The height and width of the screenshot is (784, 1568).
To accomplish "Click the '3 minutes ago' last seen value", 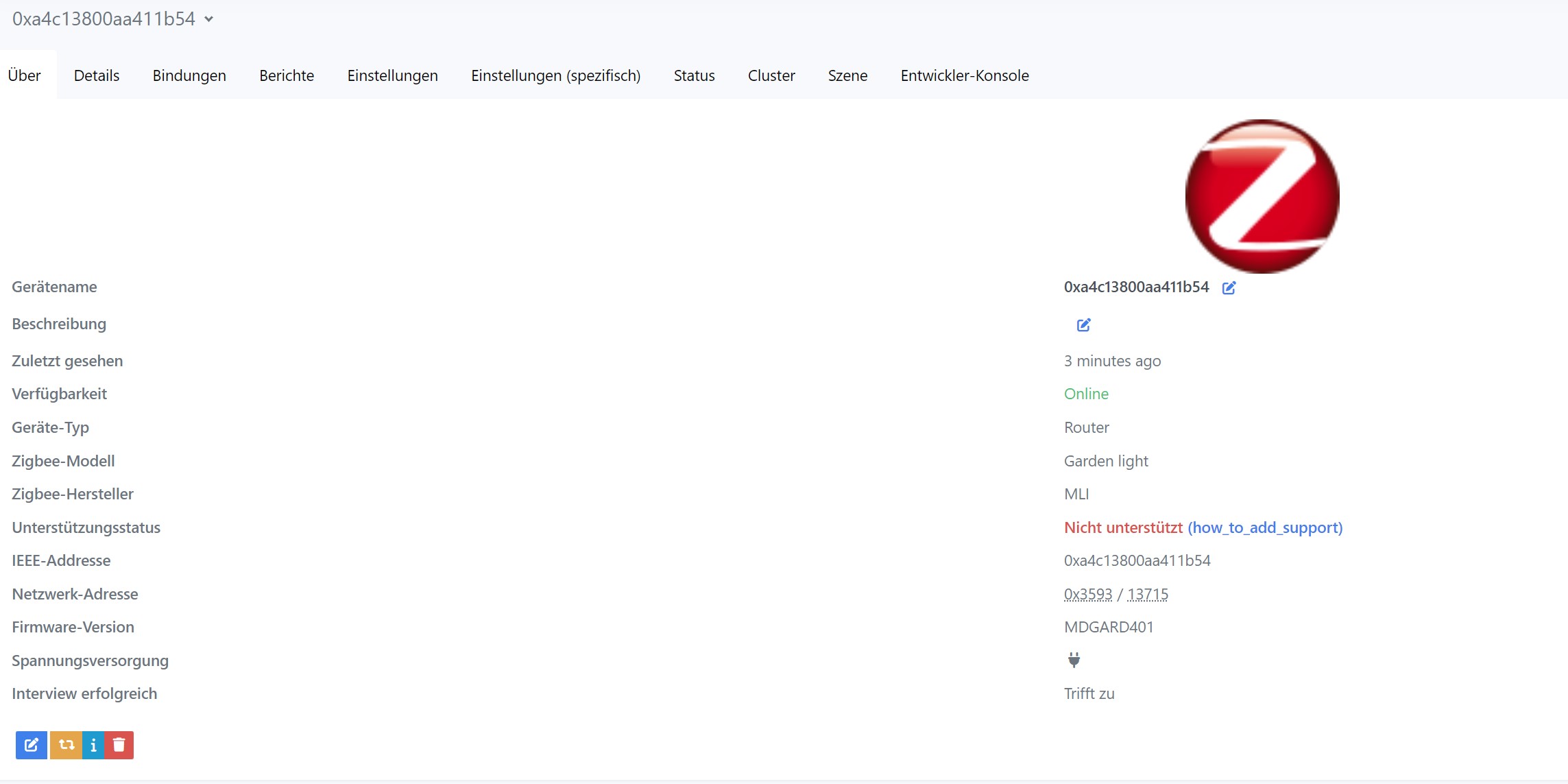I will 1112,361.
